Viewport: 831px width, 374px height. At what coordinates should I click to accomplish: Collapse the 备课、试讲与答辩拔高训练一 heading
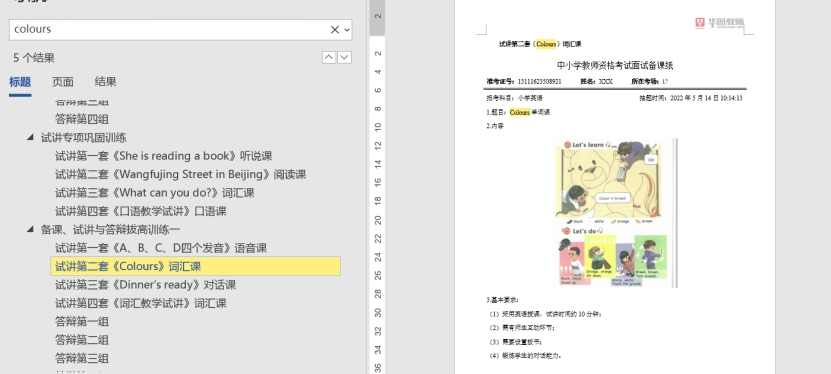tap(30, 229)
